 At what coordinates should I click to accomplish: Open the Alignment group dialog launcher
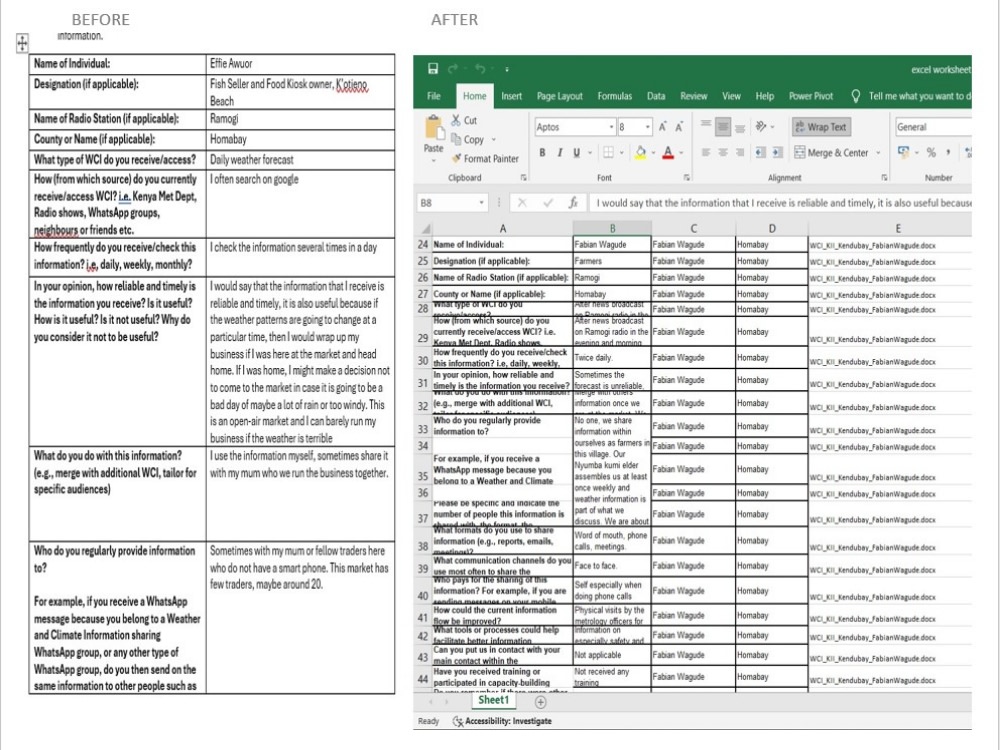pos(885,178)
